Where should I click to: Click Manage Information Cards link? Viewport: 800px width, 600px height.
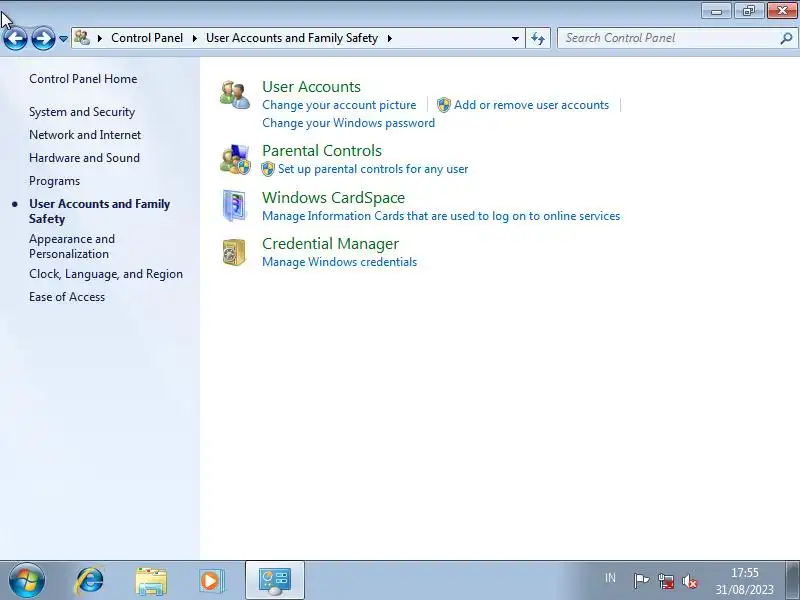tap(441, 216)
